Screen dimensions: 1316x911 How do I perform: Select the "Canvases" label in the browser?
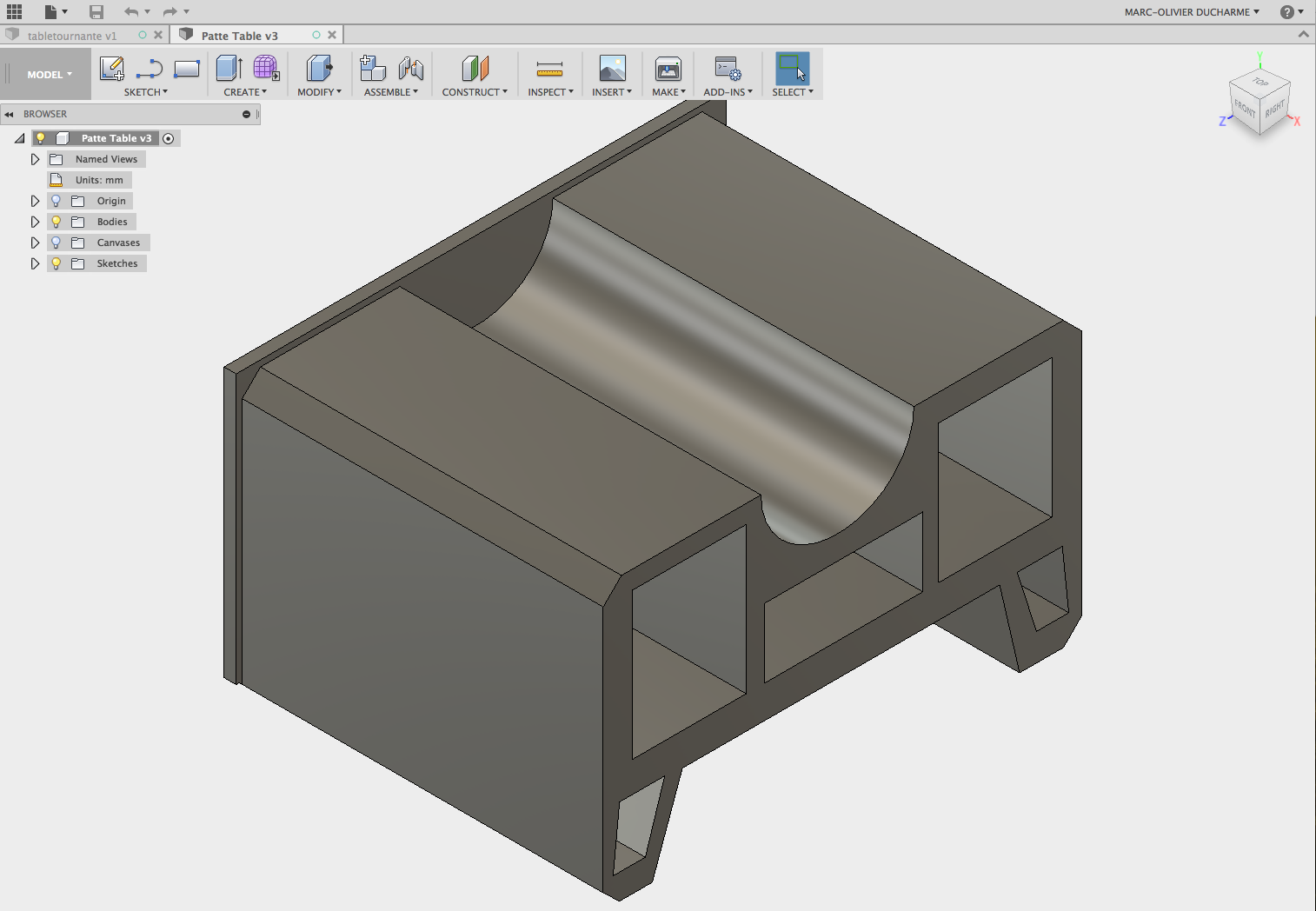[118, 243]
